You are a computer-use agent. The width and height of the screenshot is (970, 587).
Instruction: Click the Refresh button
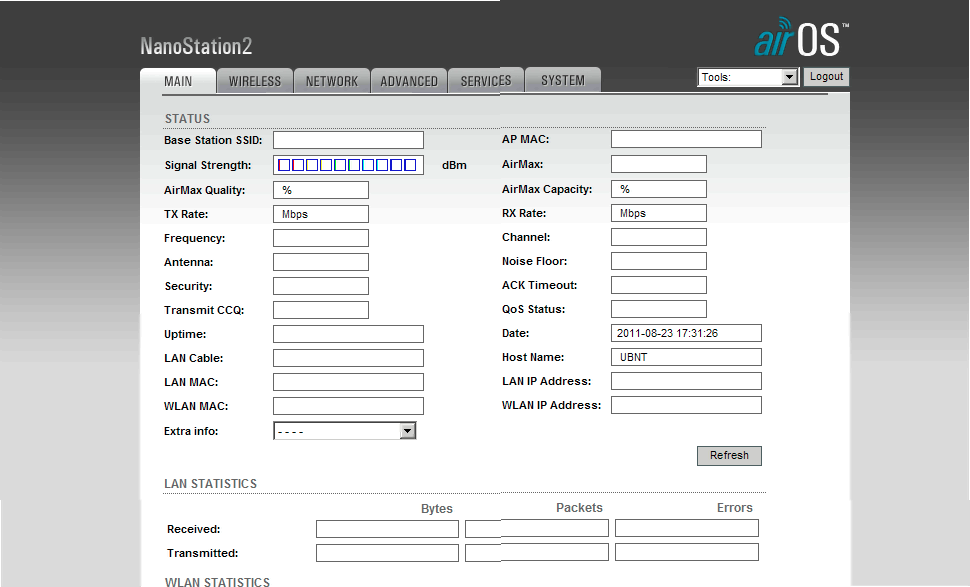click(x=729, y=456)
